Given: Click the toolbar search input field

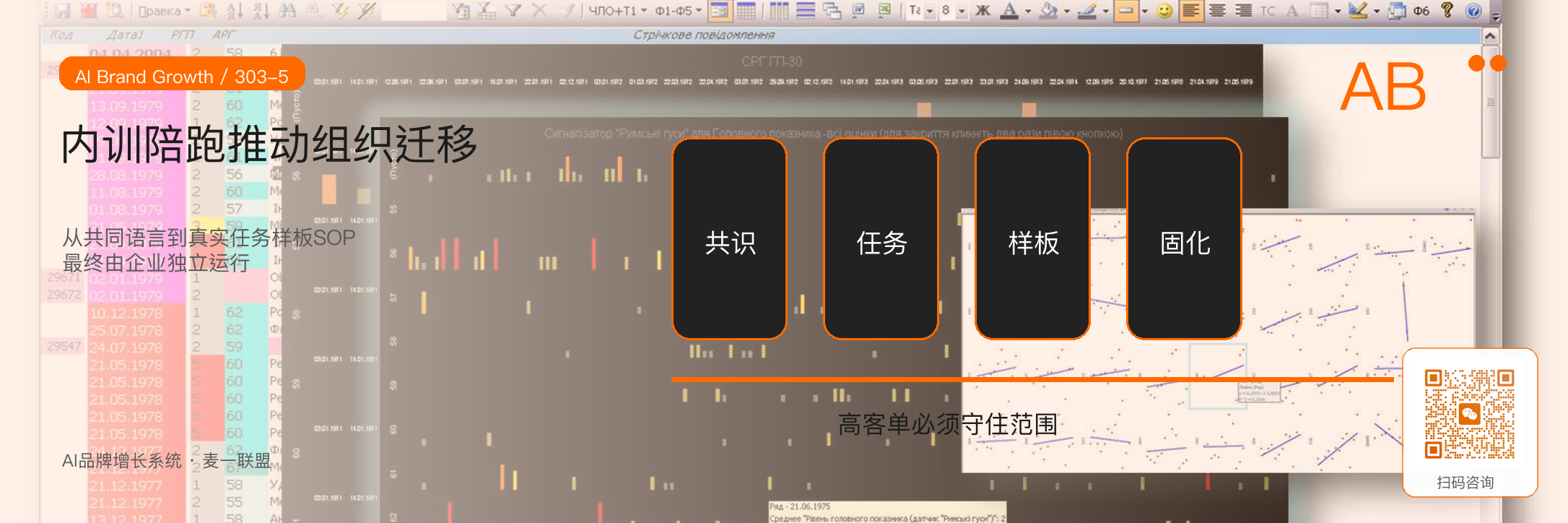Looking at the screenshot, I should (414, 10).
